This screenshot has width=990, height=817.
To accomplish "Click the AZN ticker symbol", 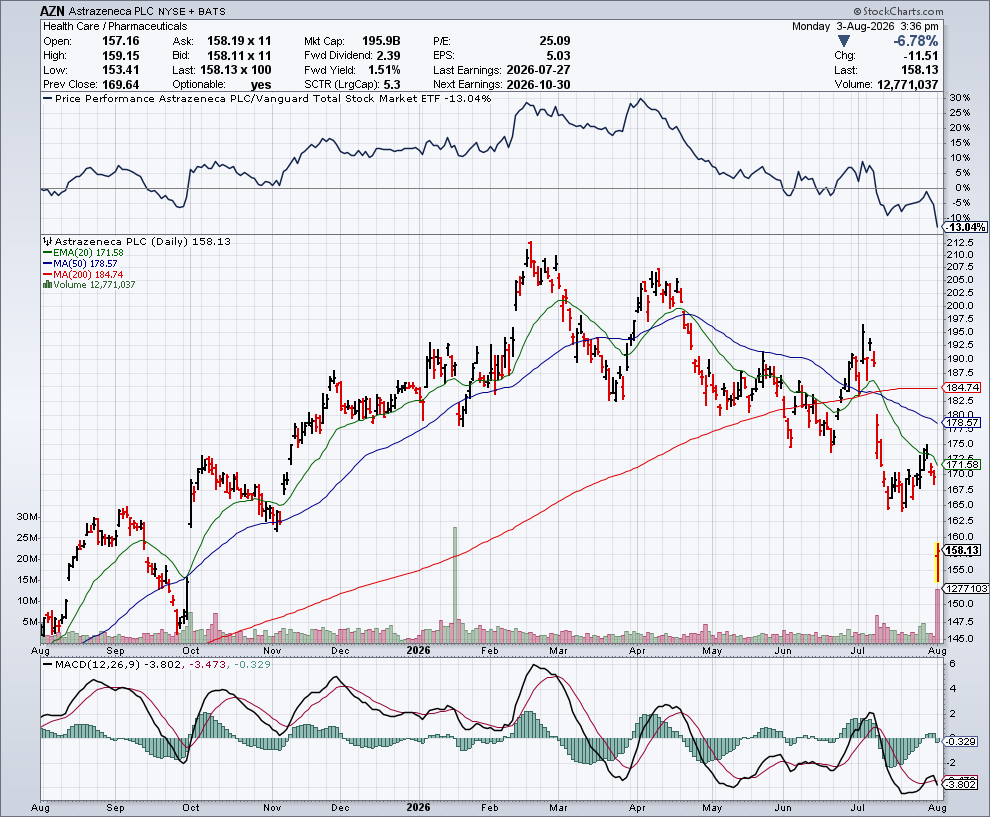I will coord(52,11).
